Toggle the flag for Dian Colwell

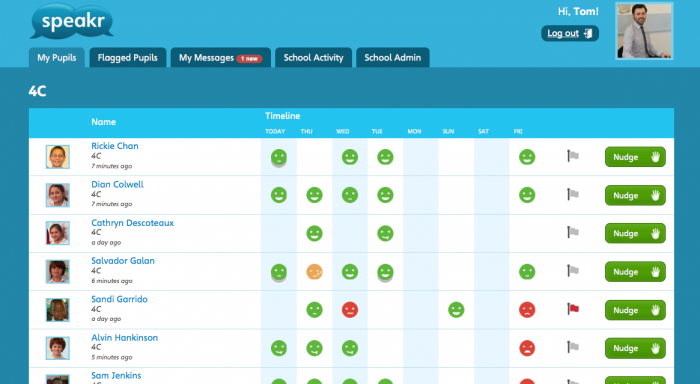(573, 194)
